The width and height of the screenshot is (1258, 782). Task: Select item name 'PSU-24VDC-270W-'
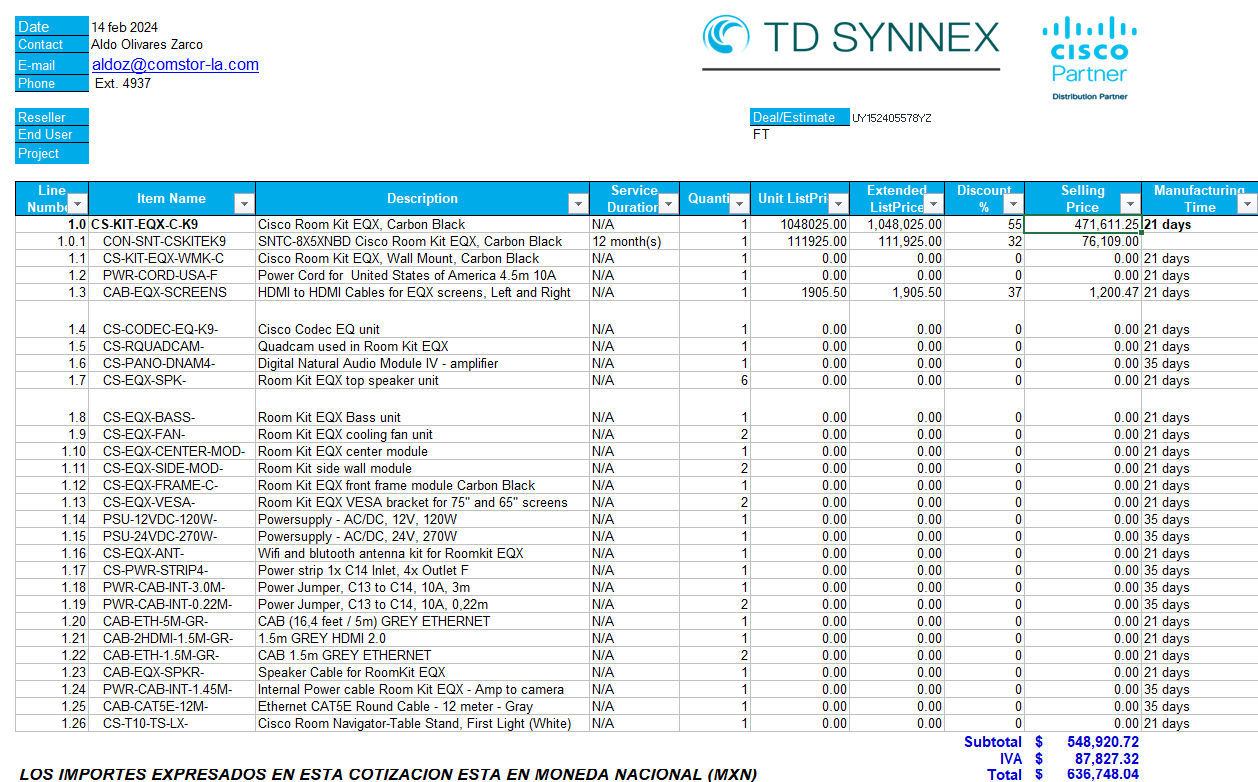pos(160,537)
